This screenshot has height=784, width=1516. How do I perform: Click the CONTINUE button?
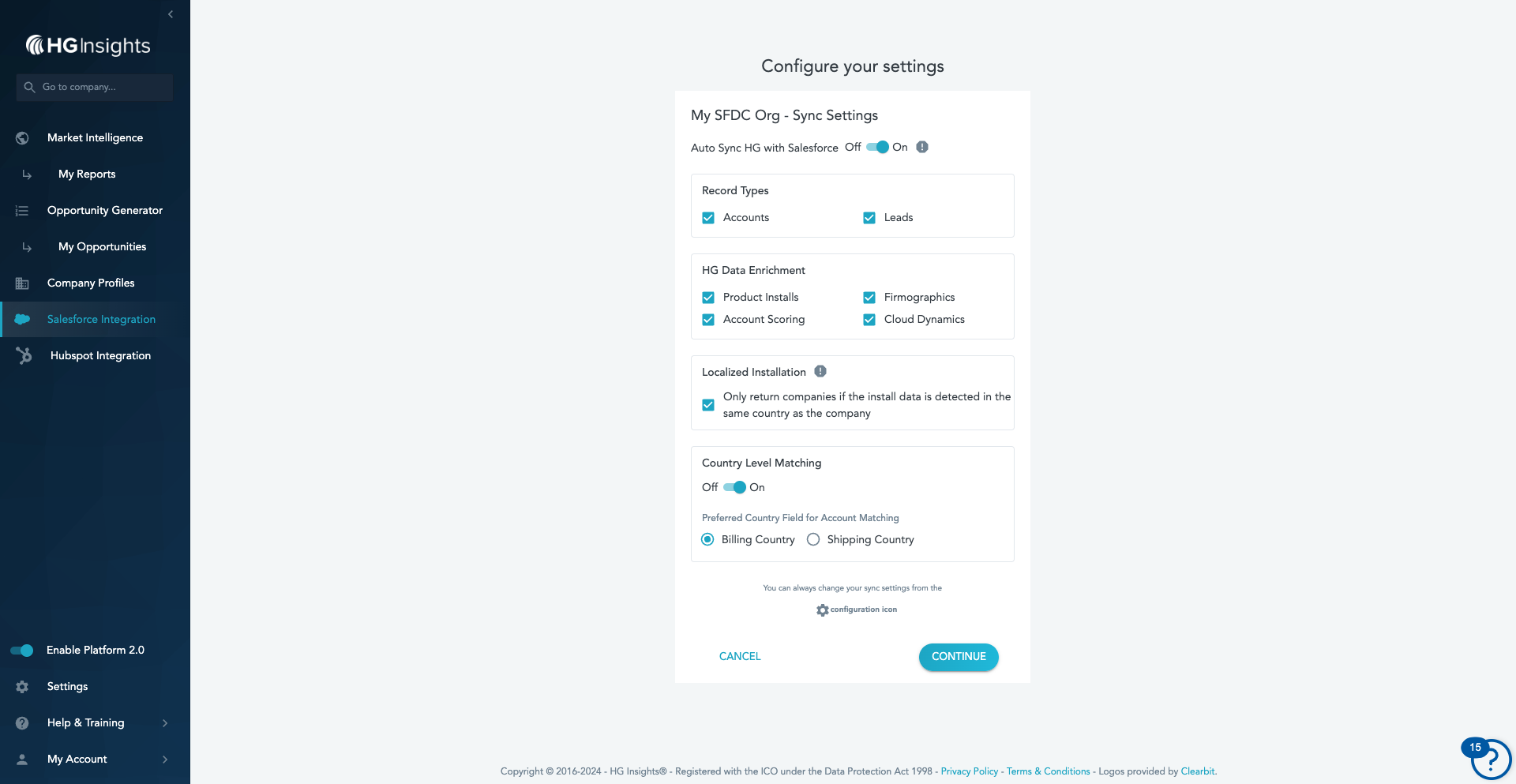pos(959,657)
